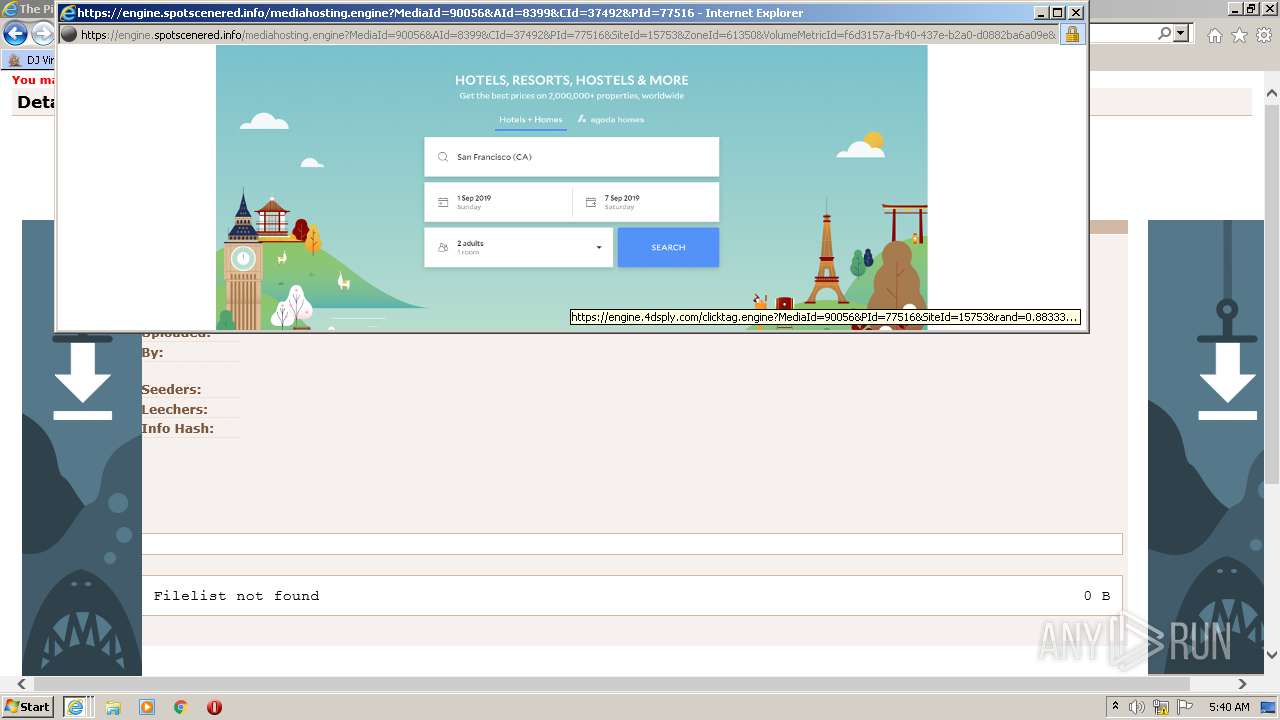This screenshot has height=720, width=1280.
Task: Launch Chrome from the taskbar
Action: click(181, 707)
